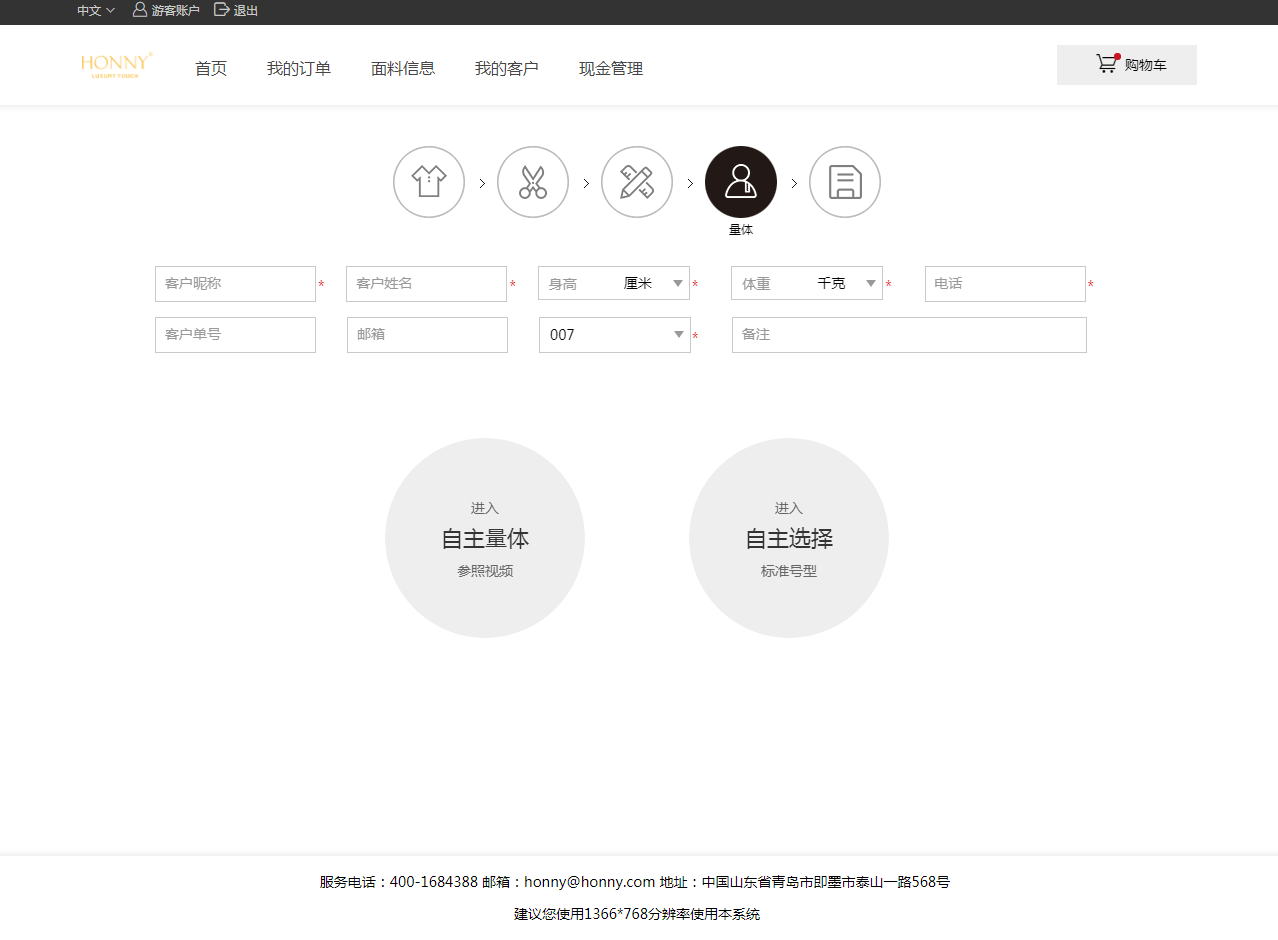Viewport: 1278px width, 940px height.
Task: Focus the 邮箱 input field
Action: (427, 335)
